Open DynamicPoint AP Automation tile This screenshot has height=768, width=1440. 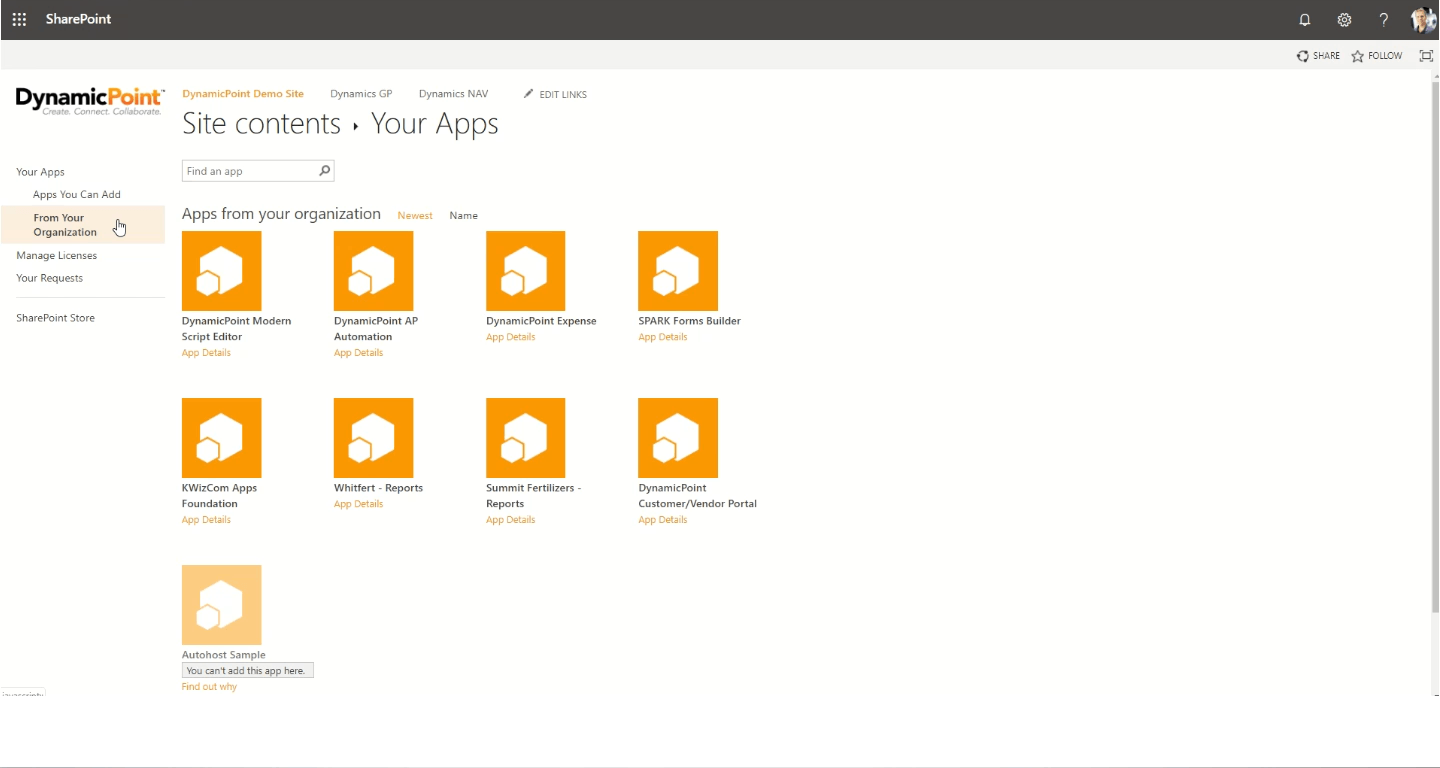click(x=373, y=271)
